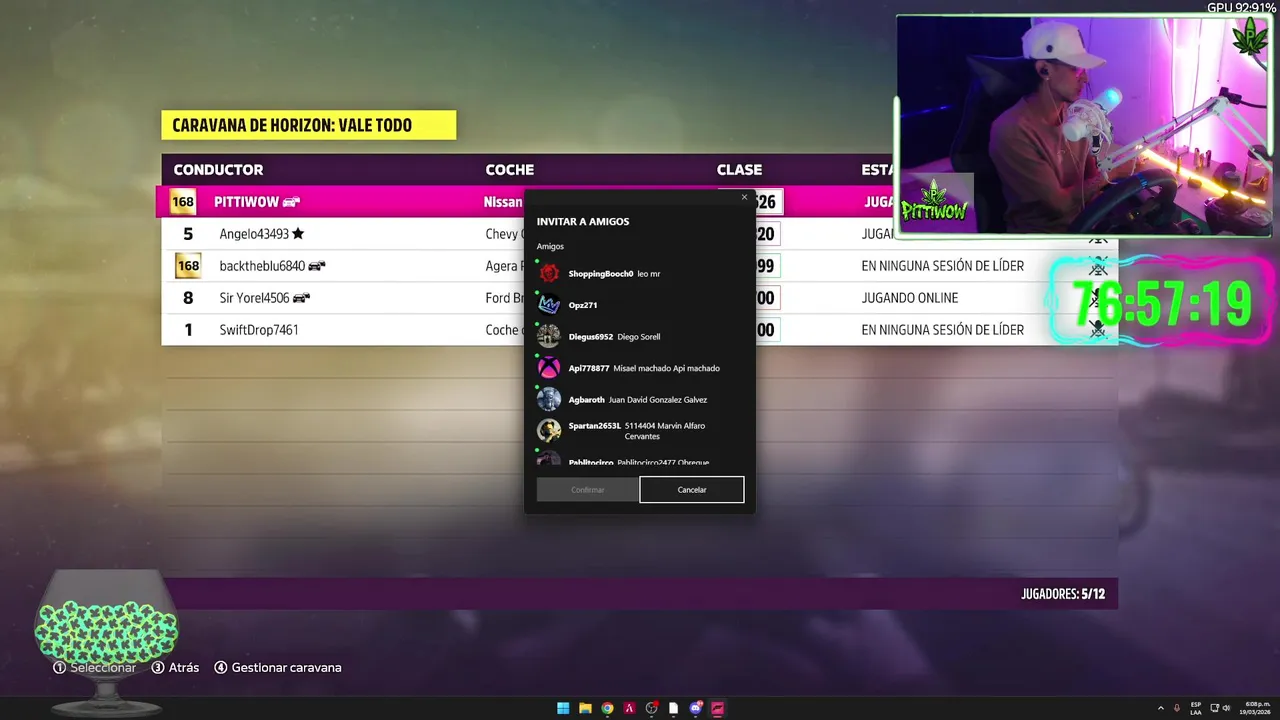Close the Invitar a amigos dialog
The height and width of the screenshot is (720, 1280).
coord(744,197)
